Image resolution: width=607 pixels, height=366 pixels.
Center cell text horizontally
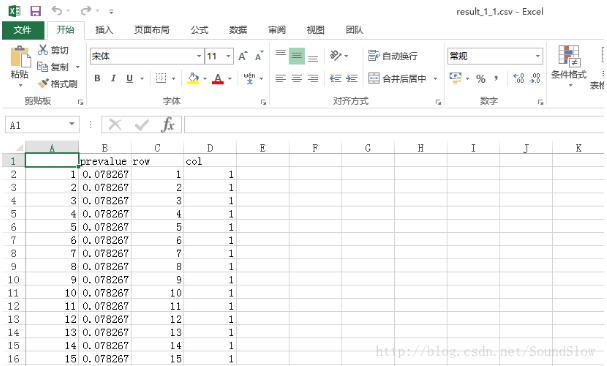tap(297, 79)
